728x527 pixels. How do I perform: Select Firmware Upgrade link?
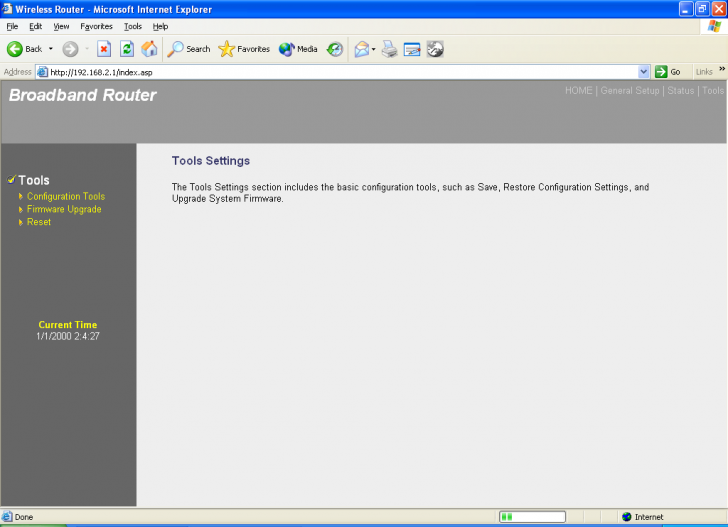click(x=64, y=209)
